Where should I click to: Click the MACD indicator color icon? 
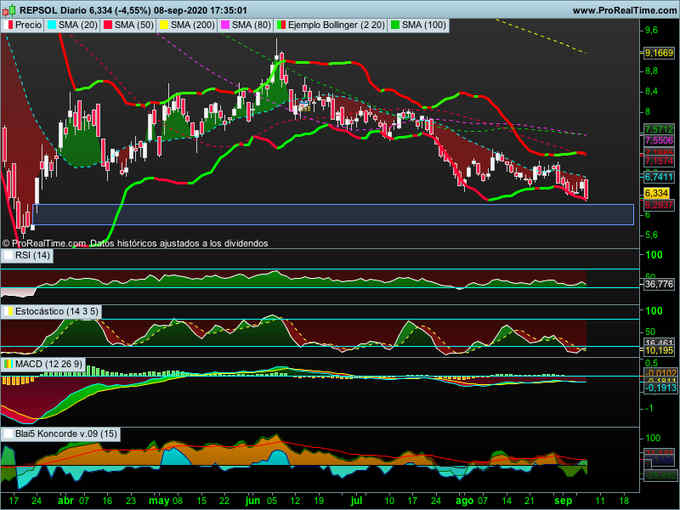tap(9, 364)
